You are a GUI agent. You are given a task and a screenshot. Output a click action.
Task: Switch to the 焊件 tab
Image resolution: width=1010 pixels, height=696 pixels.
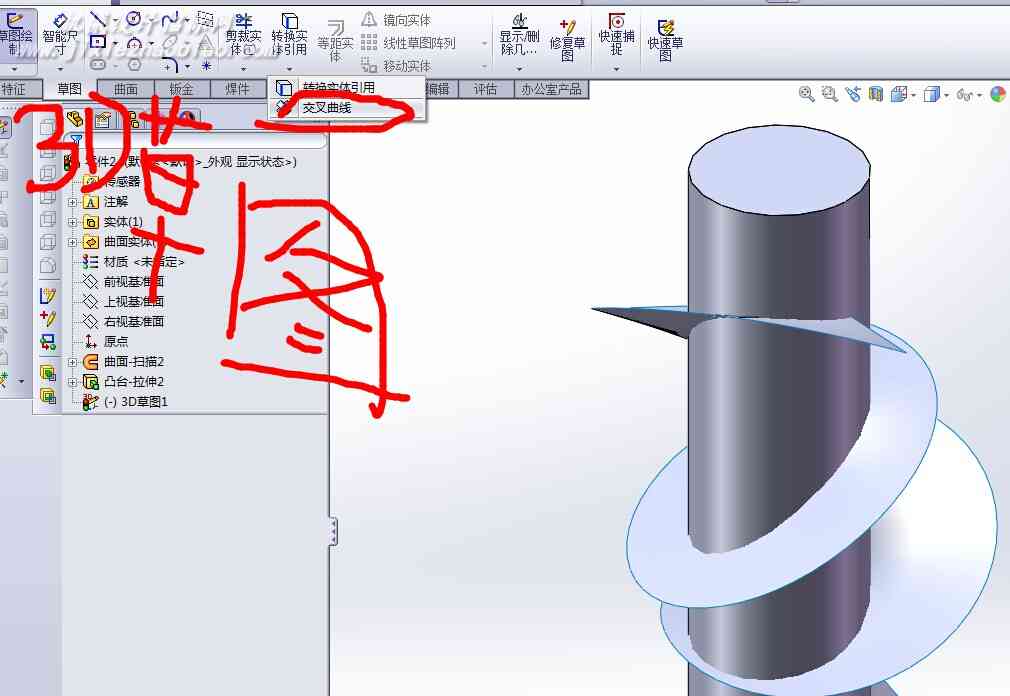tap(237, 89)
